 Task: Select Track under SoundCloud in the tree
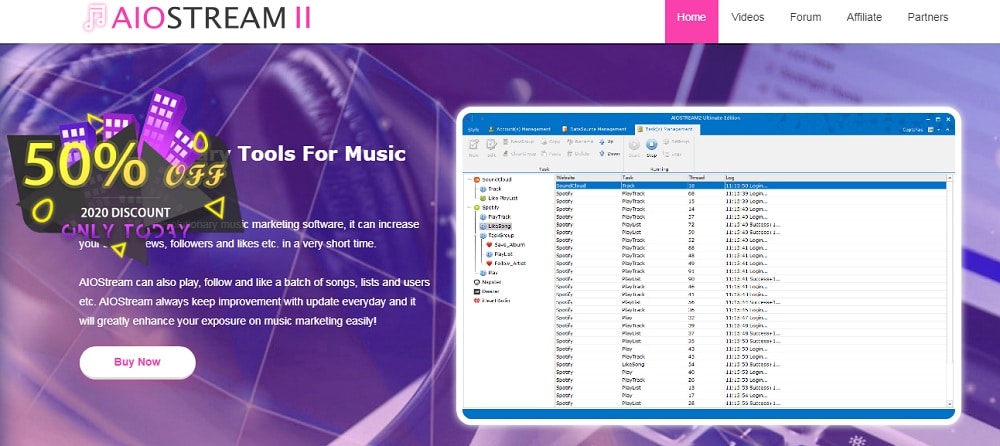[490, 189]
